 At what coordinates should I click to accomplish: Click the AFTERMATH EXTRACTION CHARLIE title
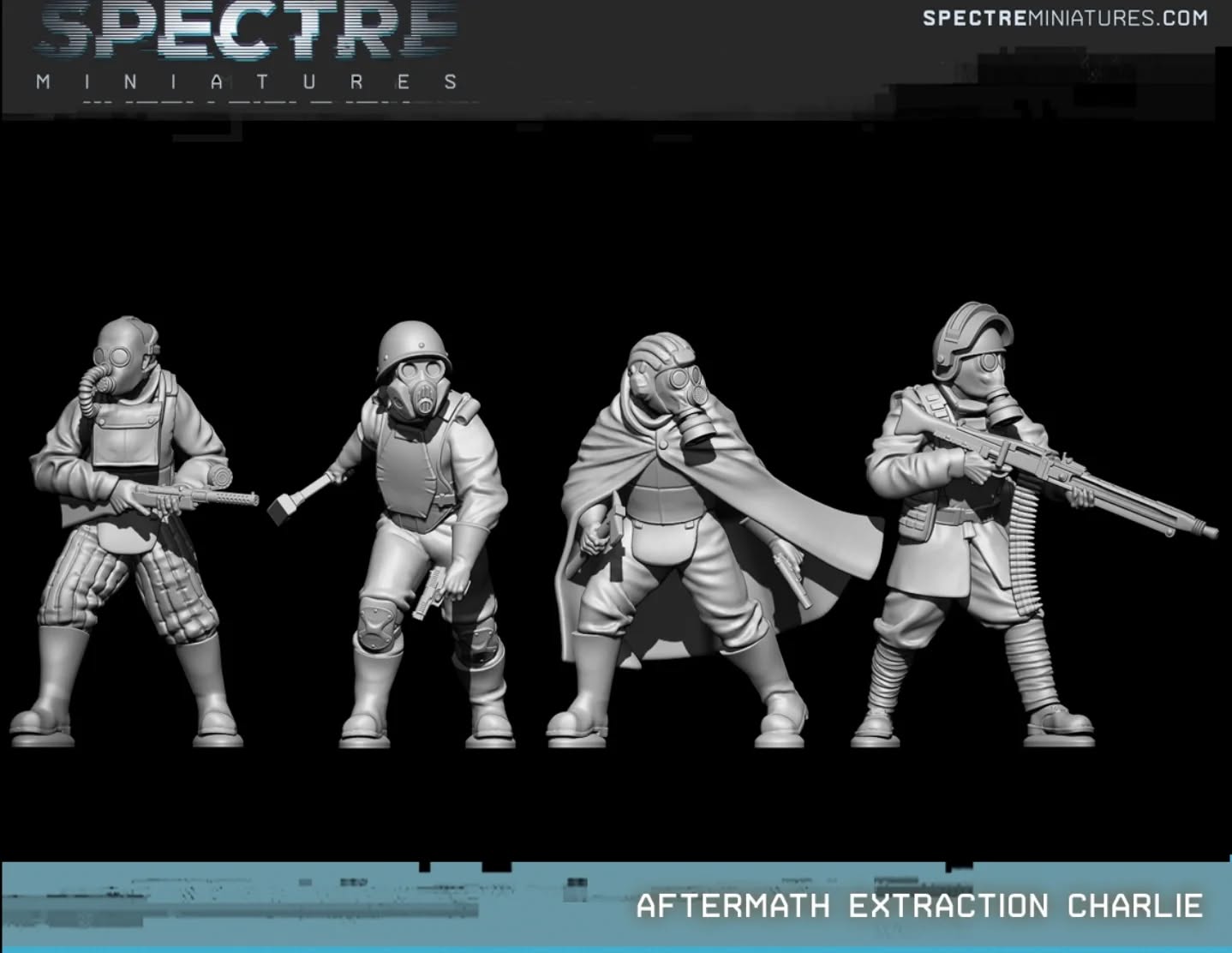click(x=921, y=906)
